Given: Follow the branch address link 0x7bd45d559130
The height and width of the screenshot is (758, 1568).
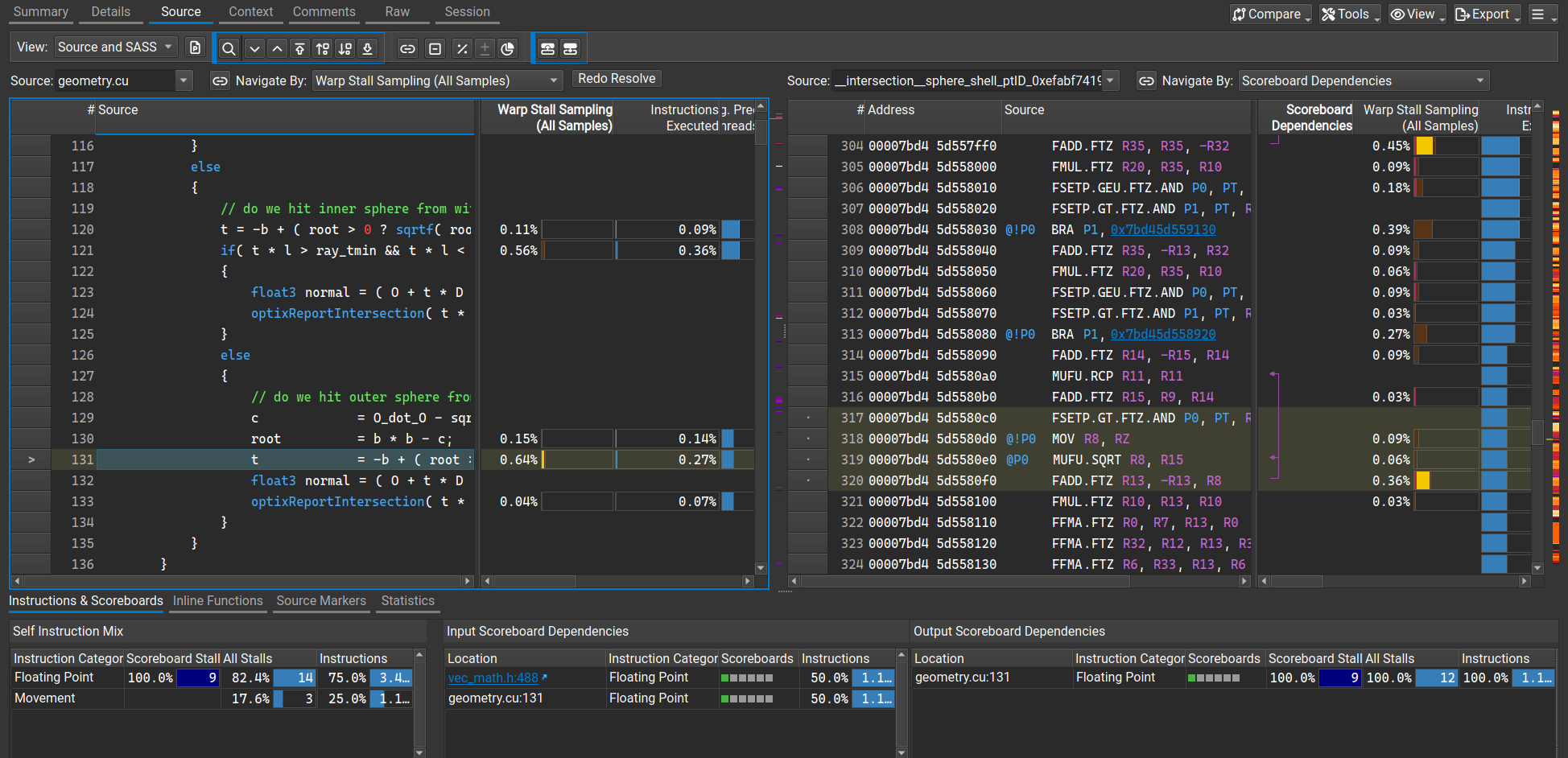Looking at the screenshot, I should click(x=1163, y=230).
